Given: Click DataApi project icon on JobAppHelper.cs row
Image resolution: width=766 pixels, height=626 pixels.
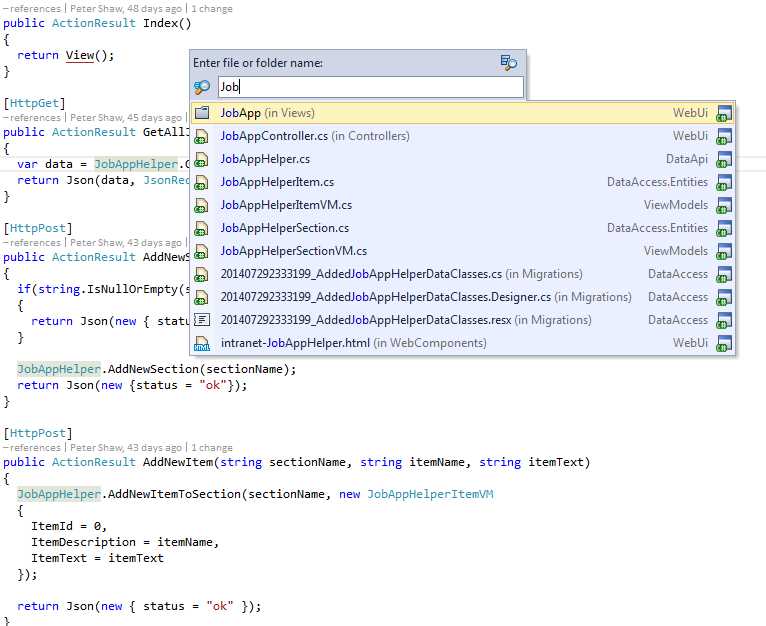Looking at the screenshot, I should click(x=724, y=159).
